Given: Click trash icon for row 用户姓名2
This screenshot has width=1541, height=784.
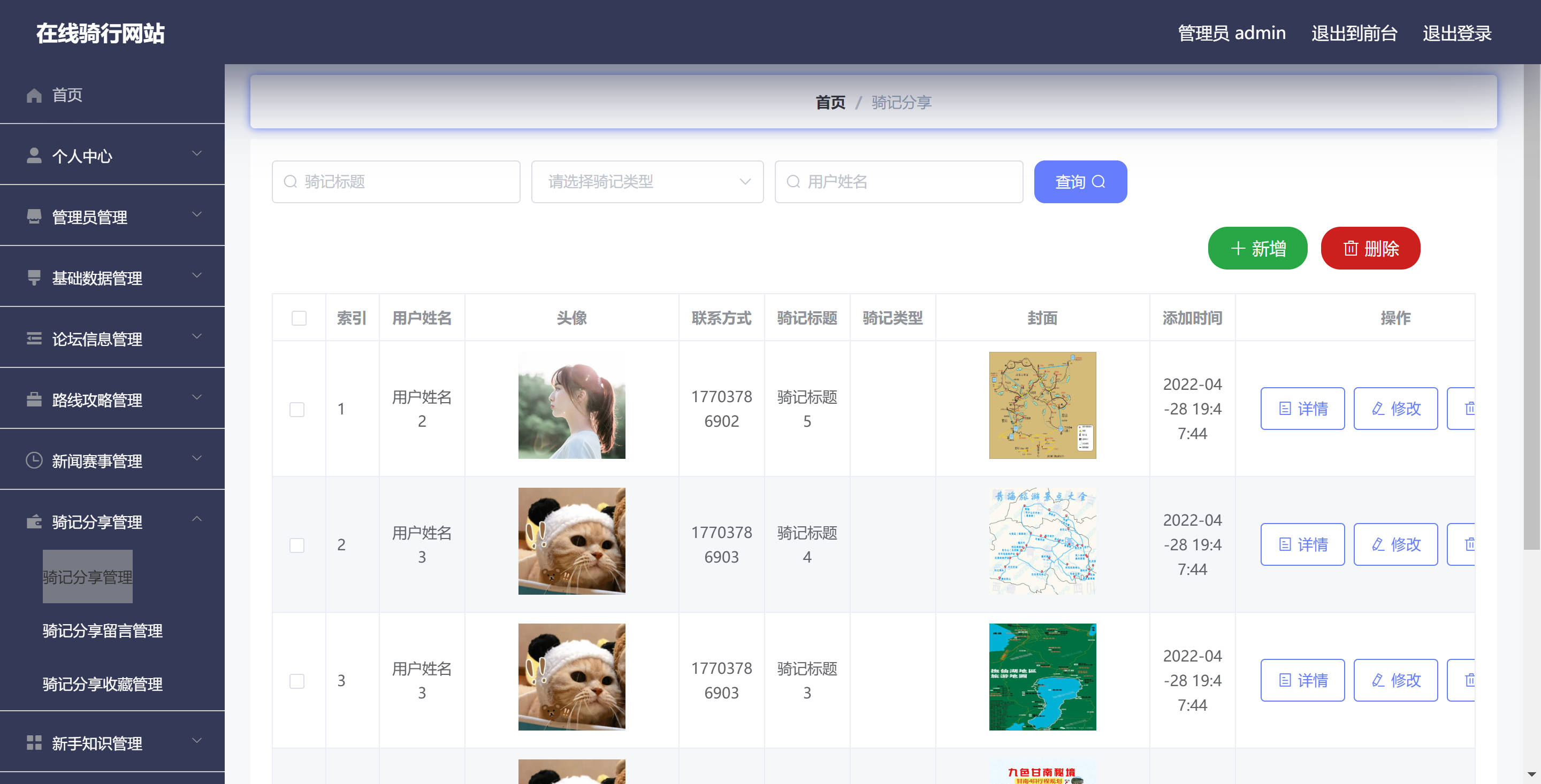Looking at the screenshot, I should pos(1470,409).
